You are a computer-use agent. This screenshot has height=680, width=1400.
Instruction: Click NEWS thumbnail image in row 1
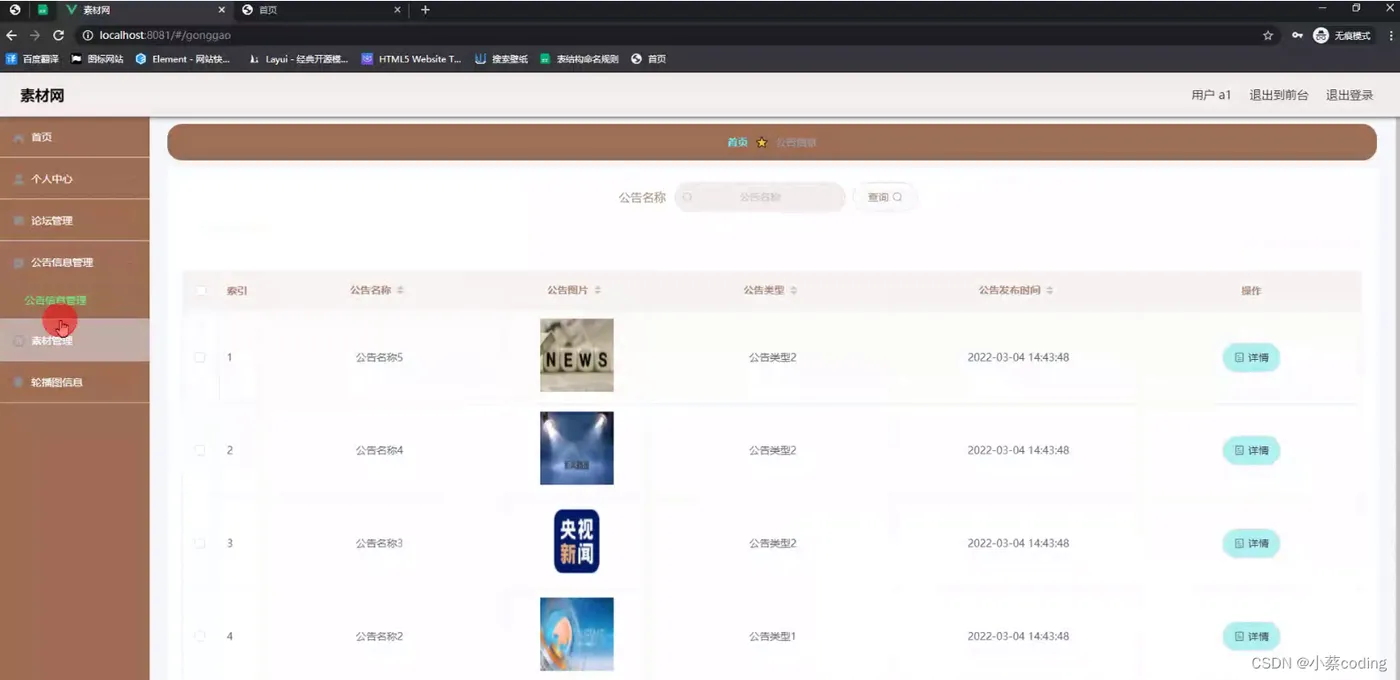point(577,355)
